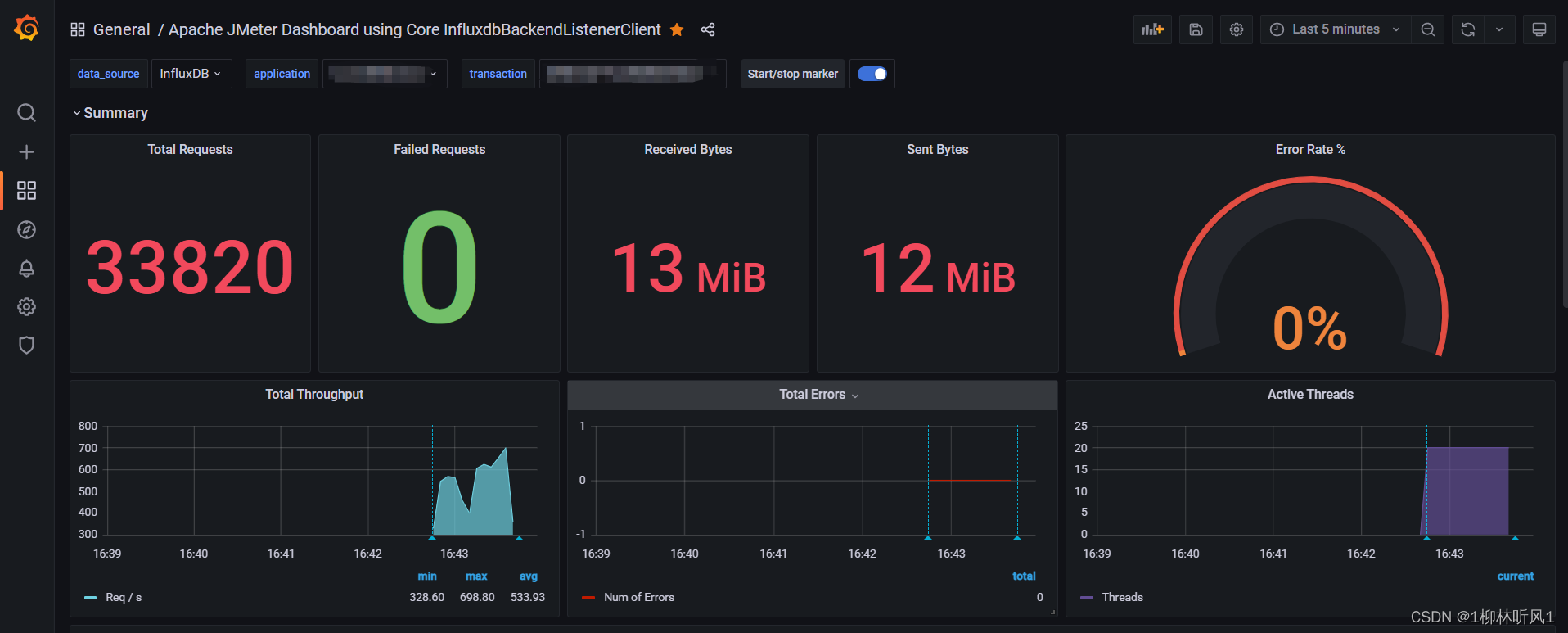Click the Sent Bytes panel title
Screen dimensions: 1568x633
937,149
